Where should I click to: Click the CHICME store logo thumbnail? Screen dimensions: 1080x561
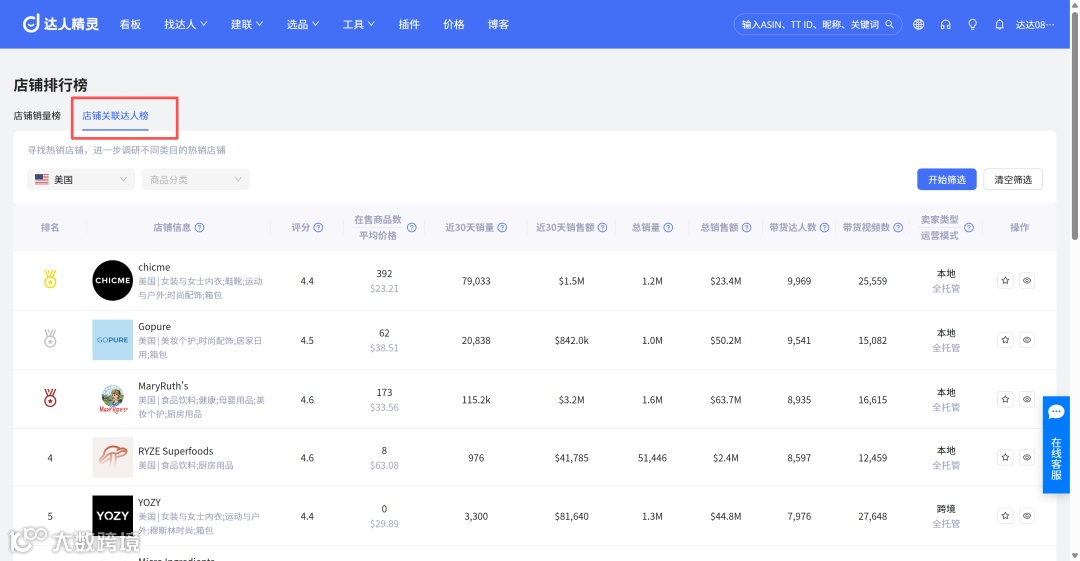click(x=112, y=280)
